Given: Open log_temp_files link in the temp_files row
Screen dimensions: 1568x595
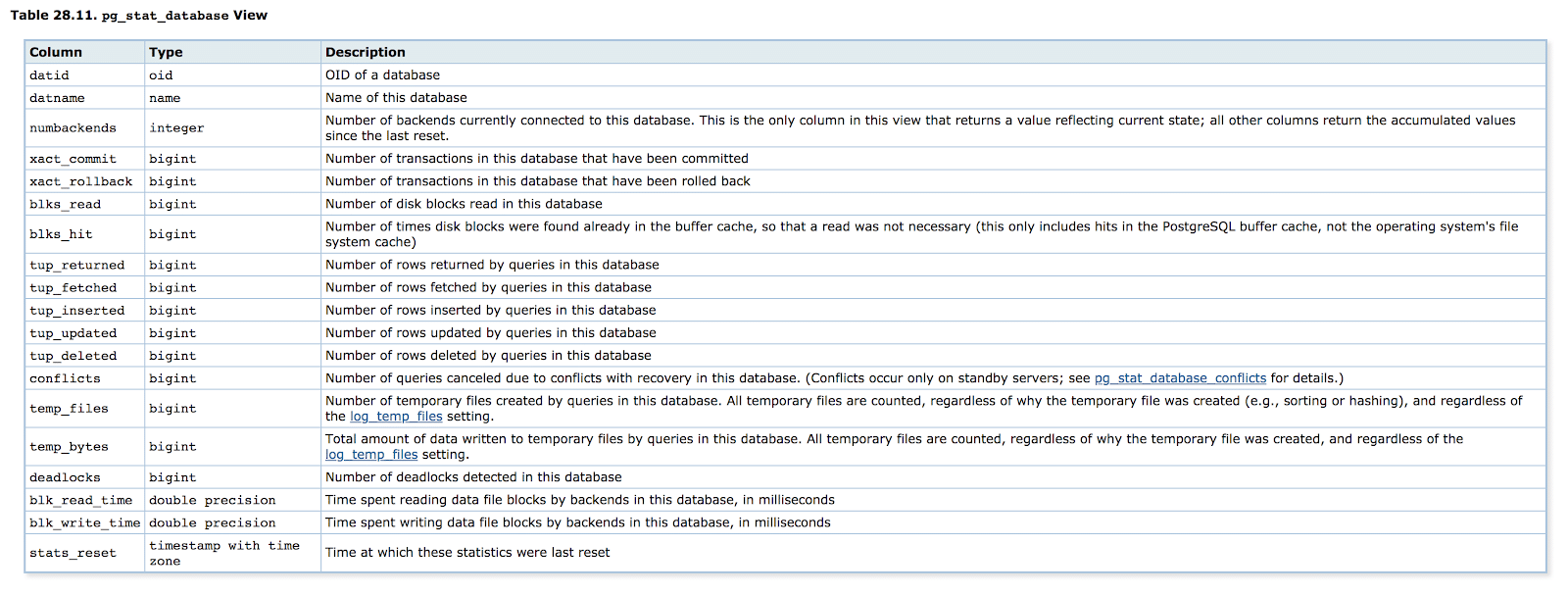Looking at the screenshot, I should (396, 417).
